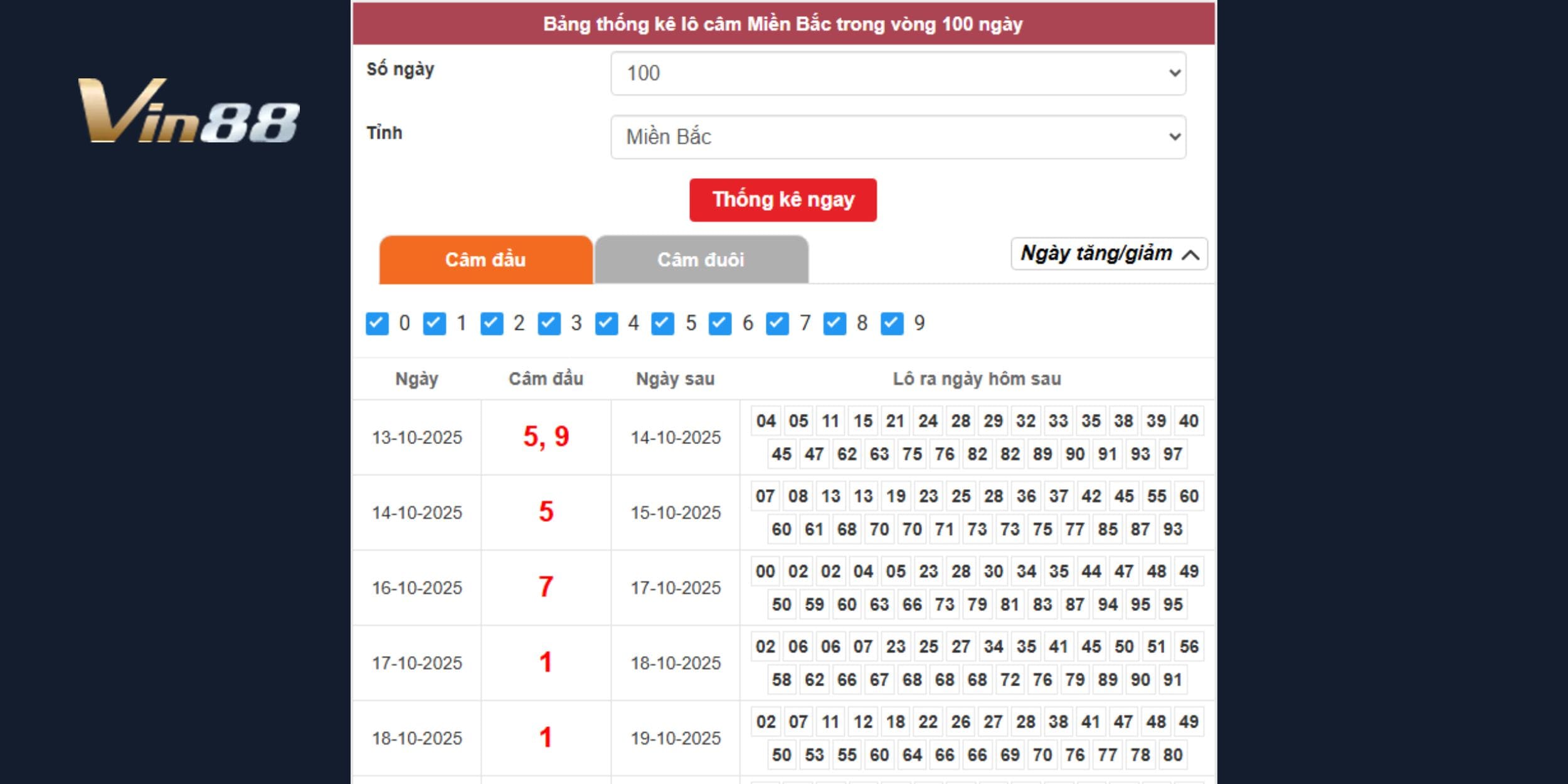Open the Tỉnh dropdown showing Miền Bắc
Image resolution: width=1568 pixels, height=784 pixels.
coord(898,137)
